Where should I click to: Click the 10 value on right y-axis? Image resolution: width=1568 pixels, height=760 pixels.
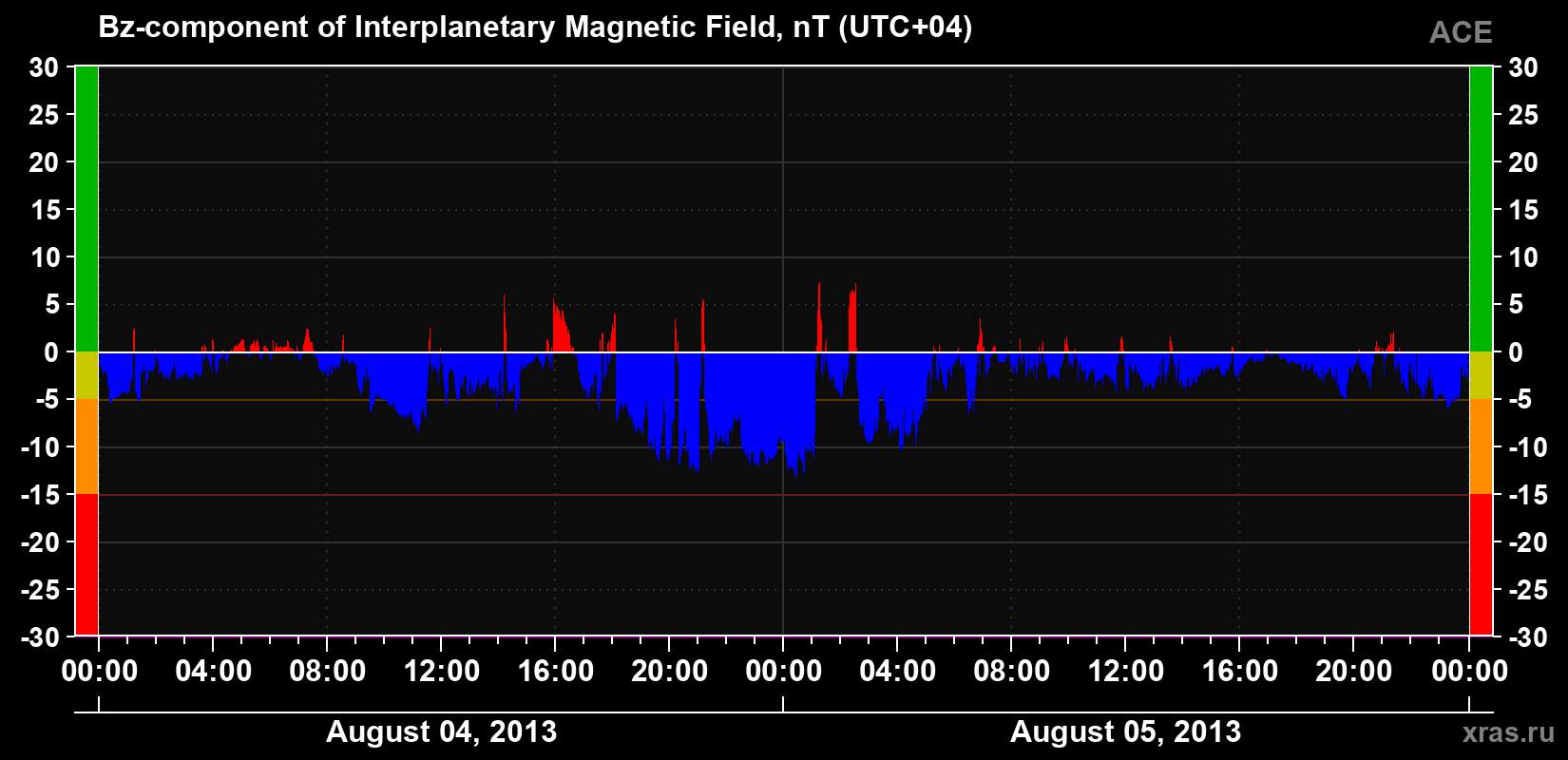pyautogui.click(x=1523, y=257)
